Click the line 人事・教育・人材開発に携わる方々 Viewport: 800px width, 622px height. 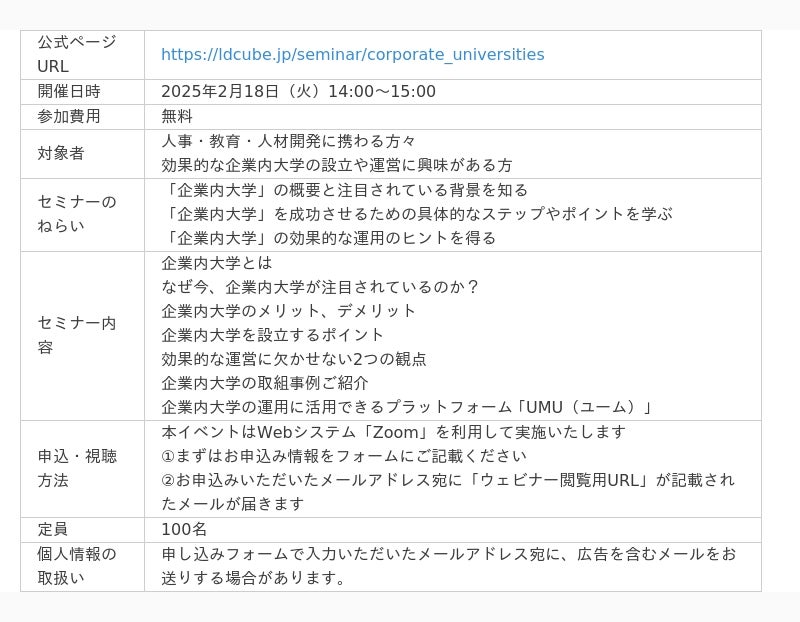pos(288,141)
